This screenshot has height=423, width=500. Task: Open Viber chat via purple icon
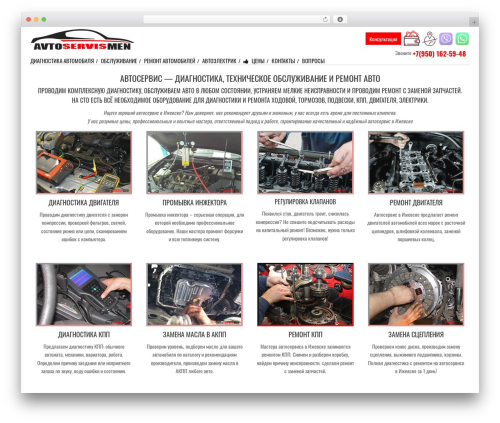[x=446, y=39]
